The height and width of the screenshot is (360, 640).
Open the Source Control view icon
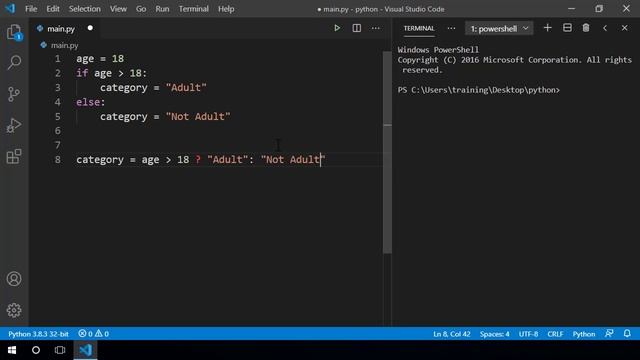(14, 94)
